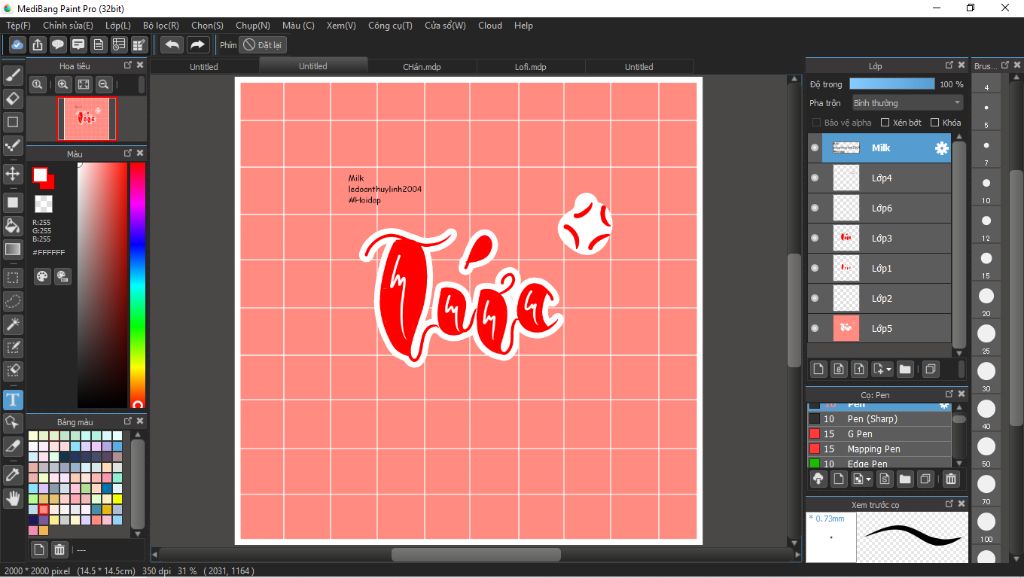Click the zoom out magnifier in Navigator

103,84
